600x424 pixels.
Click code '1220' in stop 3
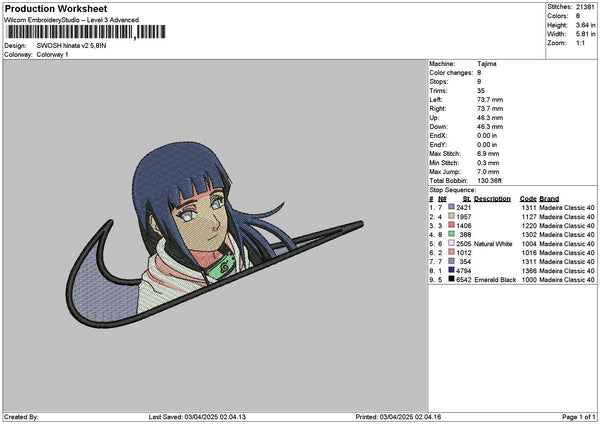[529, 225]
